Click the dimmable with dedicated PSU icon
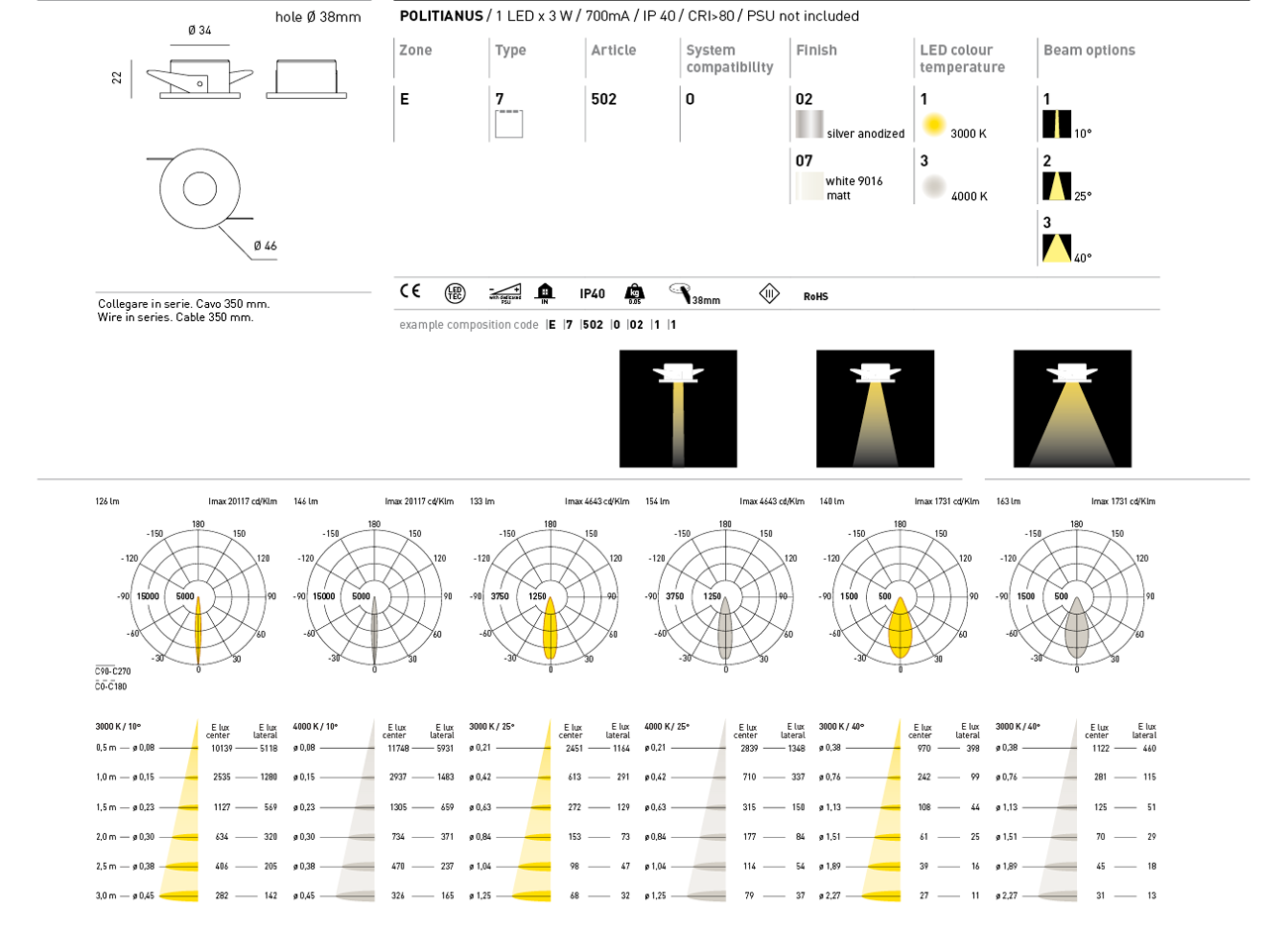 point(505,292)
